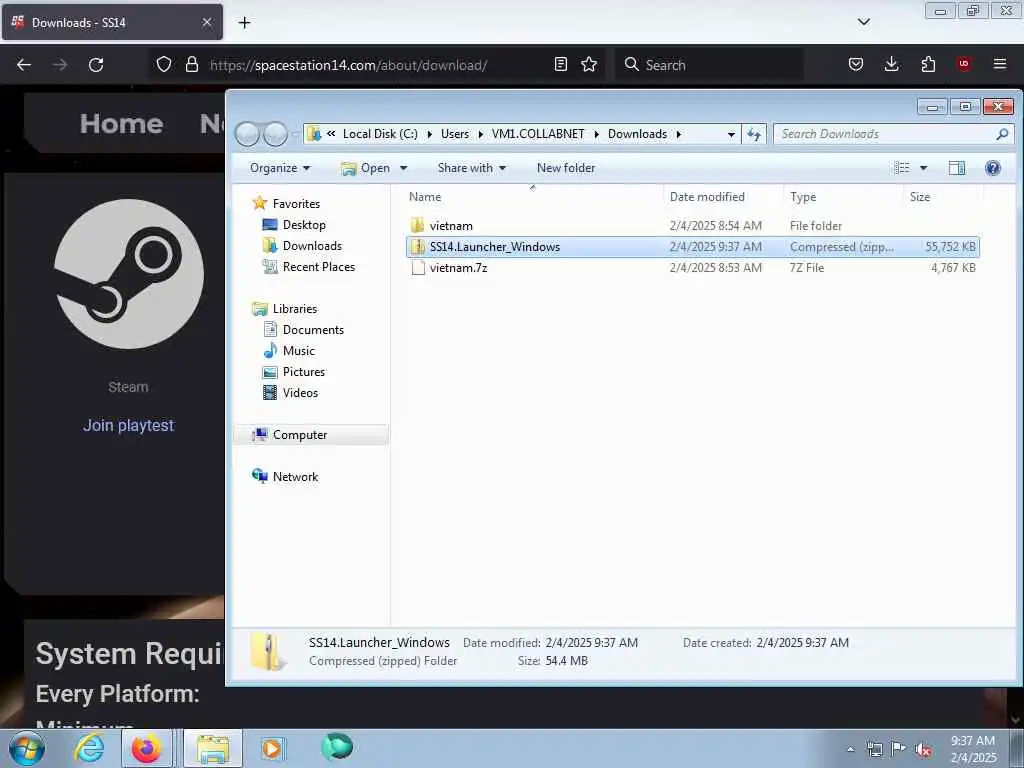Click the uBlock Origin extension icon
1024x768 pixels.
coord(964,64)
